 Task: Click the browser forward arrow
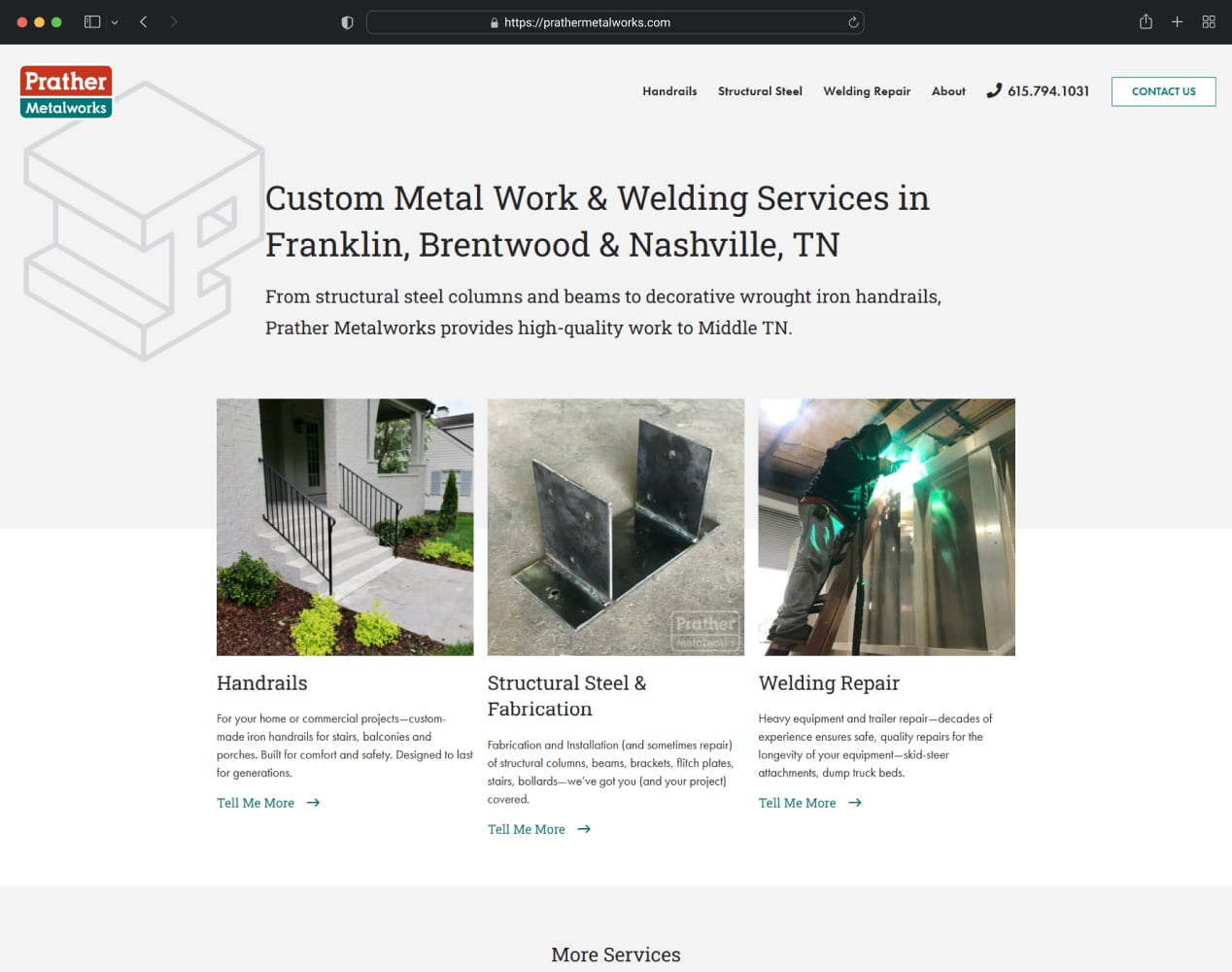click(x=173, y=21)
